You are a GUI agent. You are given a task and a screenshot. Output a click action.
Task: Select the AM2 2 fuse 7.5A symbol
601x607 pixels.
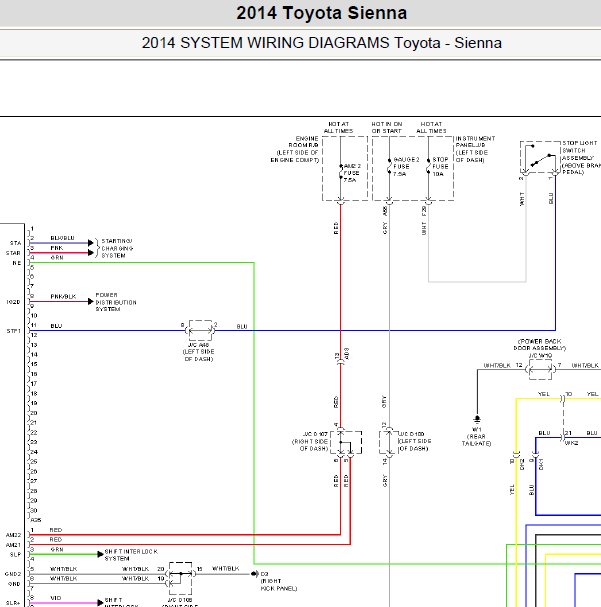point(341,173)
